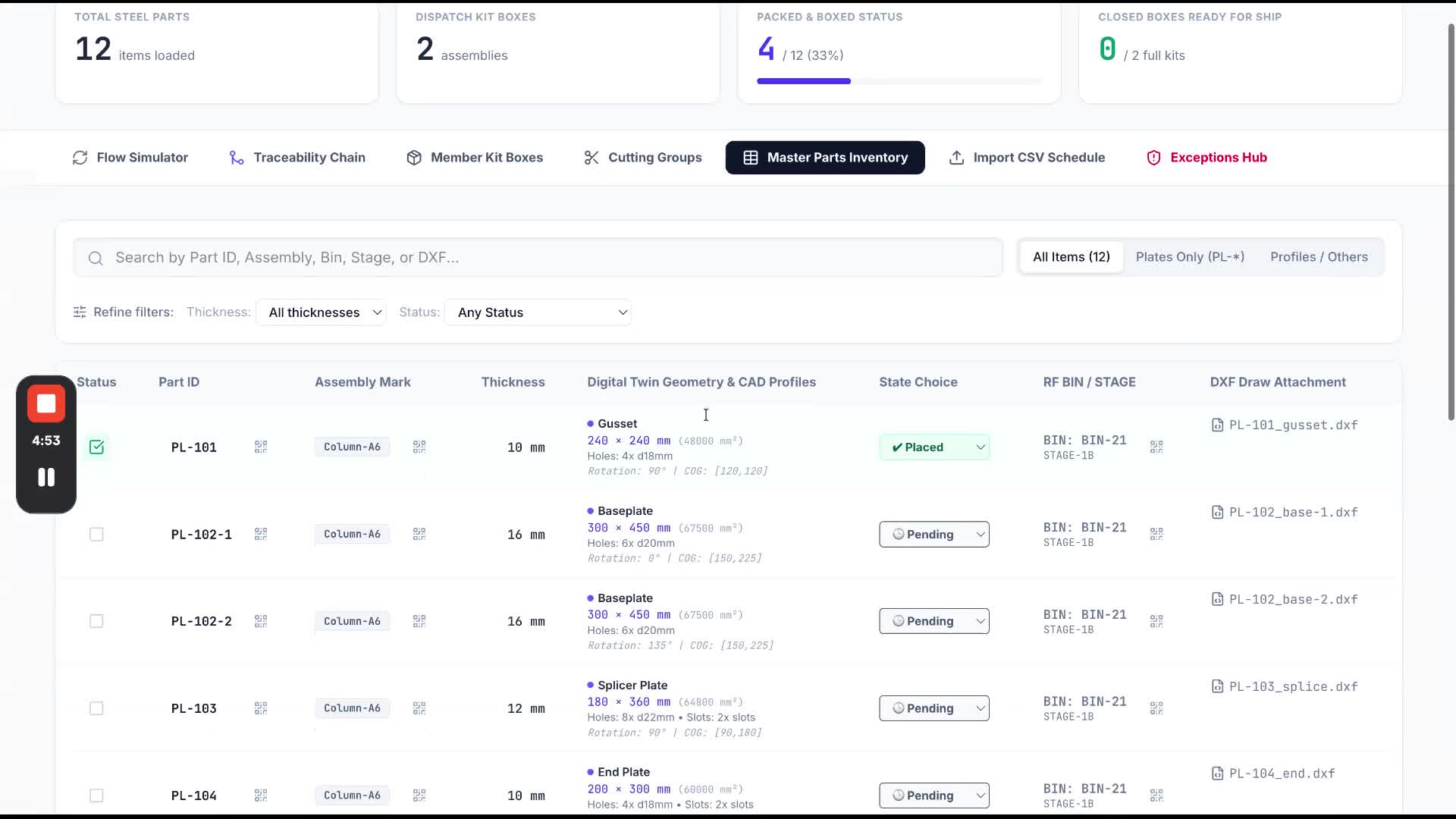
Task: Pause the recording timer
Action: point(46,477)
